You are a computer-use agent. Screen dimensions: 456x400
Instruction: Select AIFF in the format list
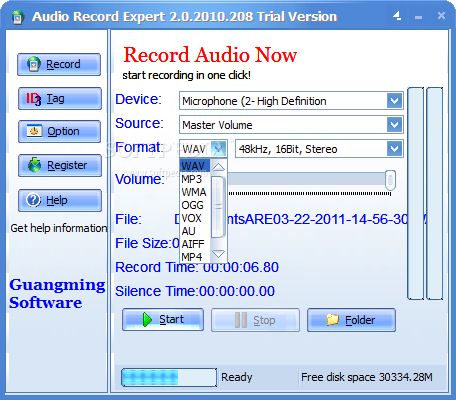pos(195,244)
